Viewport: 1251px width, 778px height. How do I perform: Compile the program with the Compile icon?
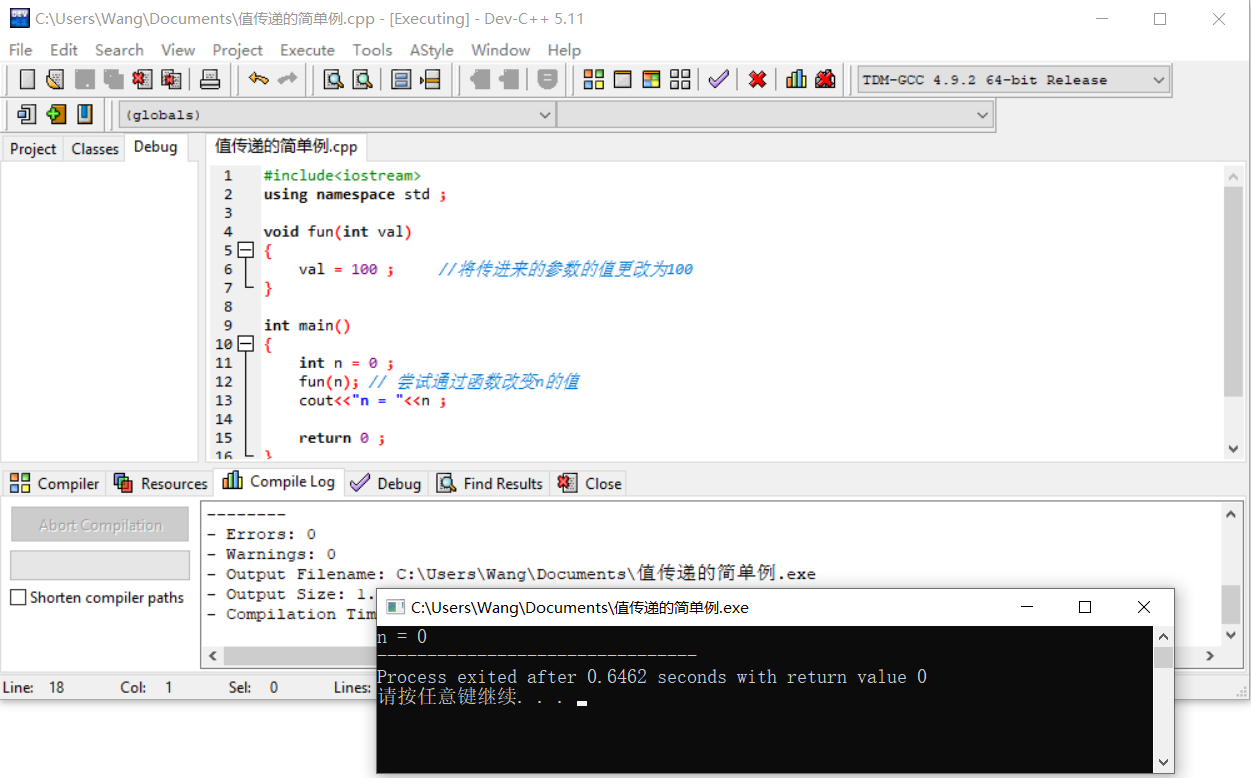tap(592, 79)
